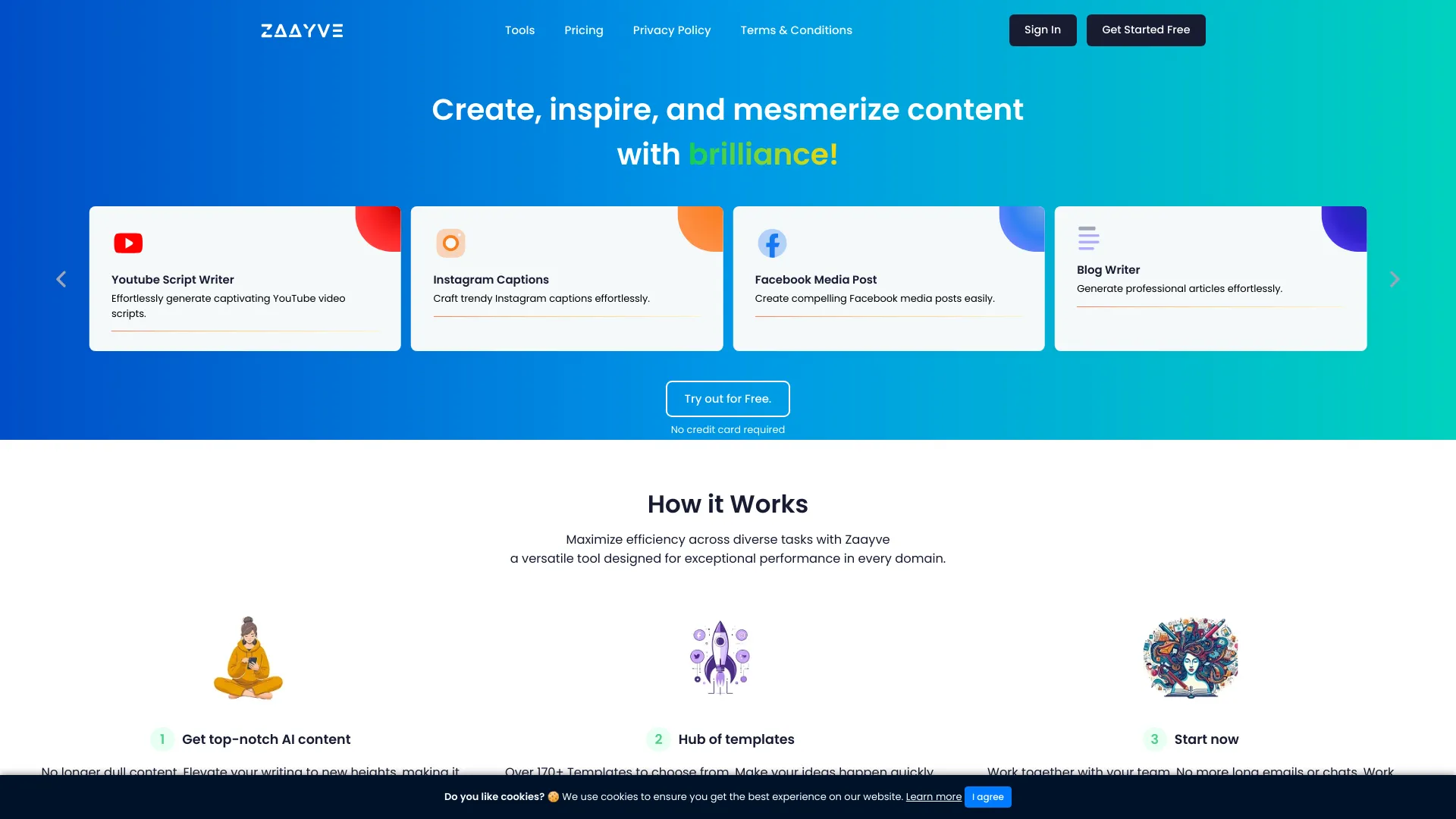Click the Terms & Conditions link
The height and width of the screenshot is (819, 1456).
(796, 30)
